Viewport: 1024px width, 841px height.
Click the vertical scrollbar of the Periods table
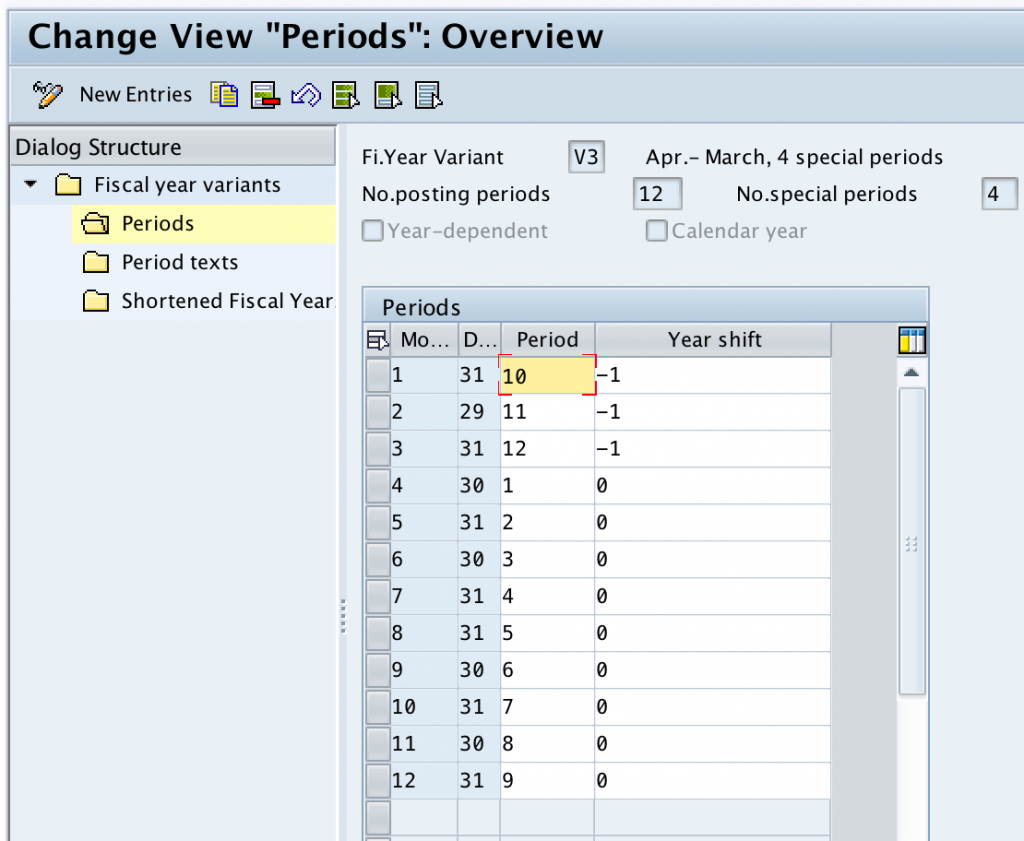[912, 542]
